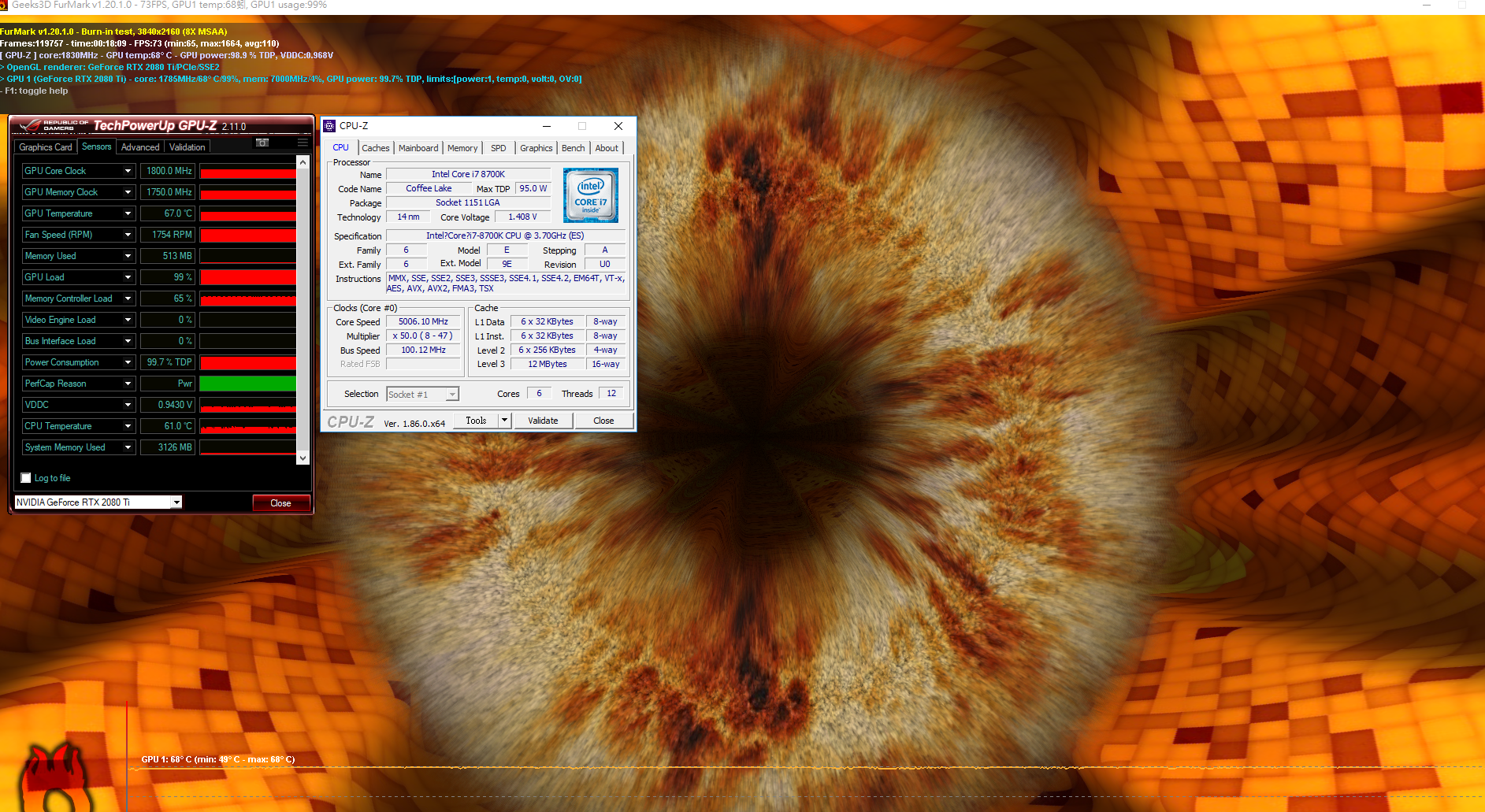Viewport: 1485px width, 812px height.
Task: Click the Intel Core i7 logo in CPU-Z
Action: coord(591,195)
